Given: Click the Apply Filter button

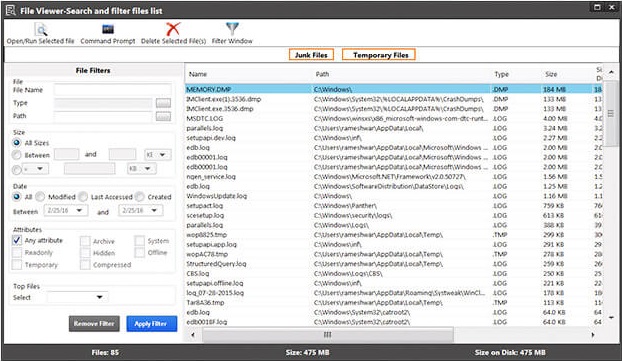Looking at the screenshot, I should (152, 324).
